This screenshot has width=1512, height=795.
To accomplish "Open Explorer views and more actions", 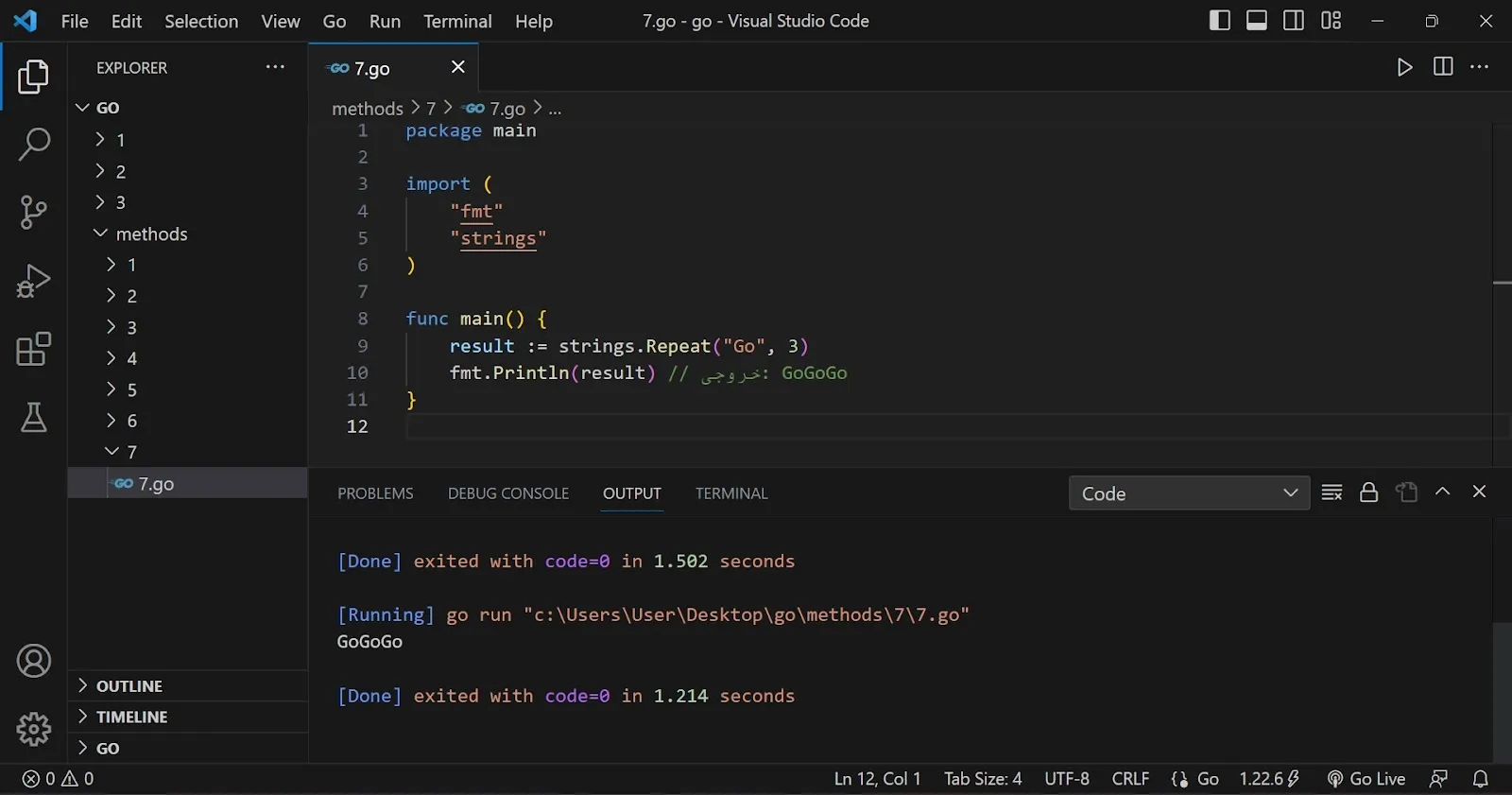I will [x=275, y=67].
